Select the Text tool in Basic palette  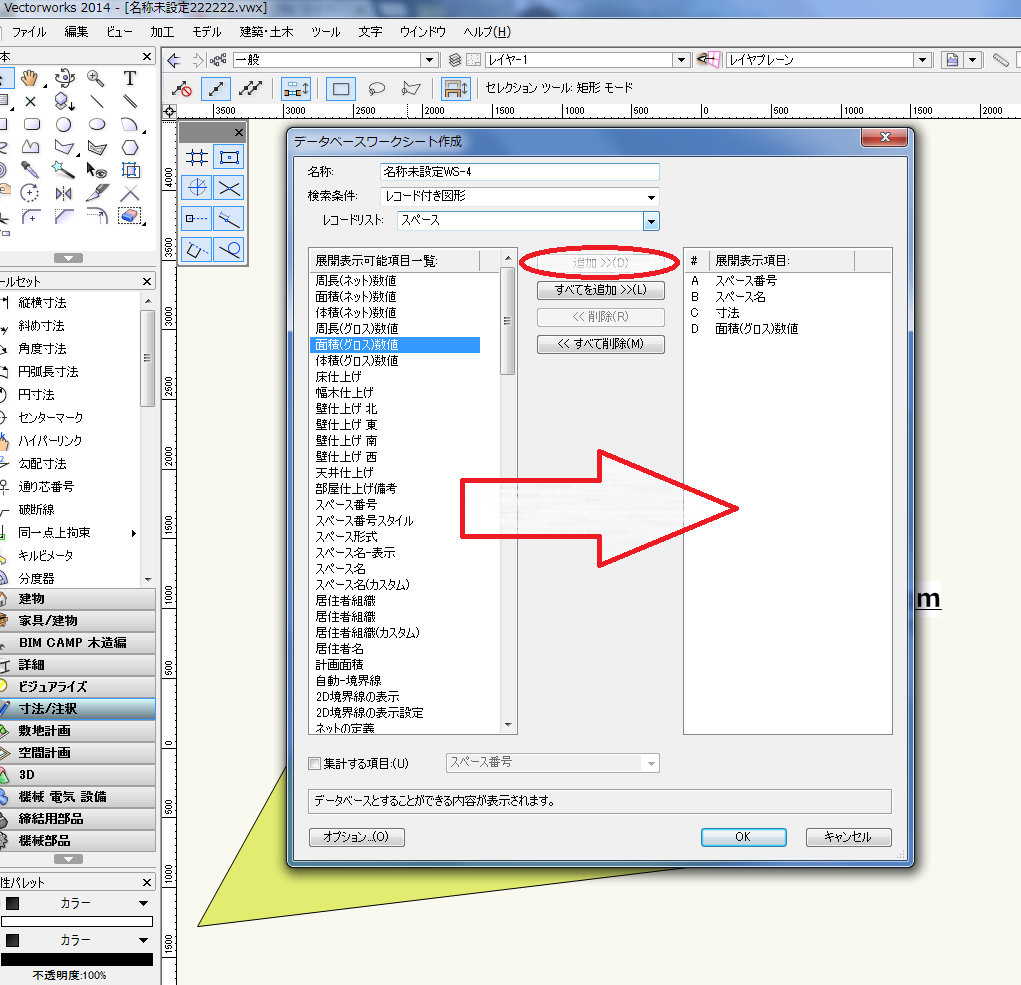[x=130, y=78]
